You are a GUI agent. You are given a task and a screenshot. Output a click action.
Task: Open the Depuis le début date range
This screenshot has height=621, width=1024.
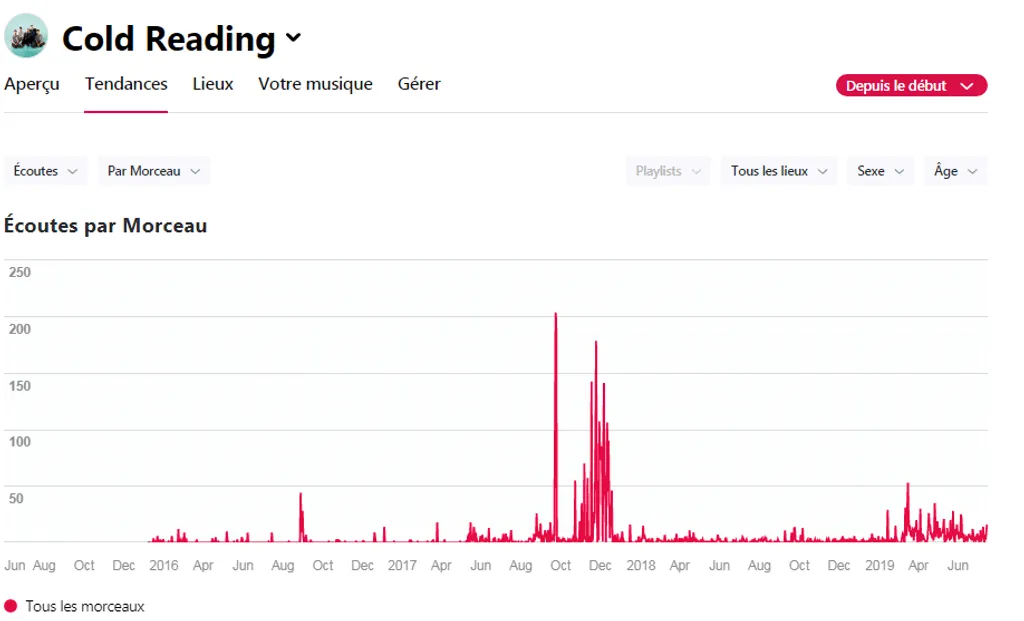pos(910,86)
